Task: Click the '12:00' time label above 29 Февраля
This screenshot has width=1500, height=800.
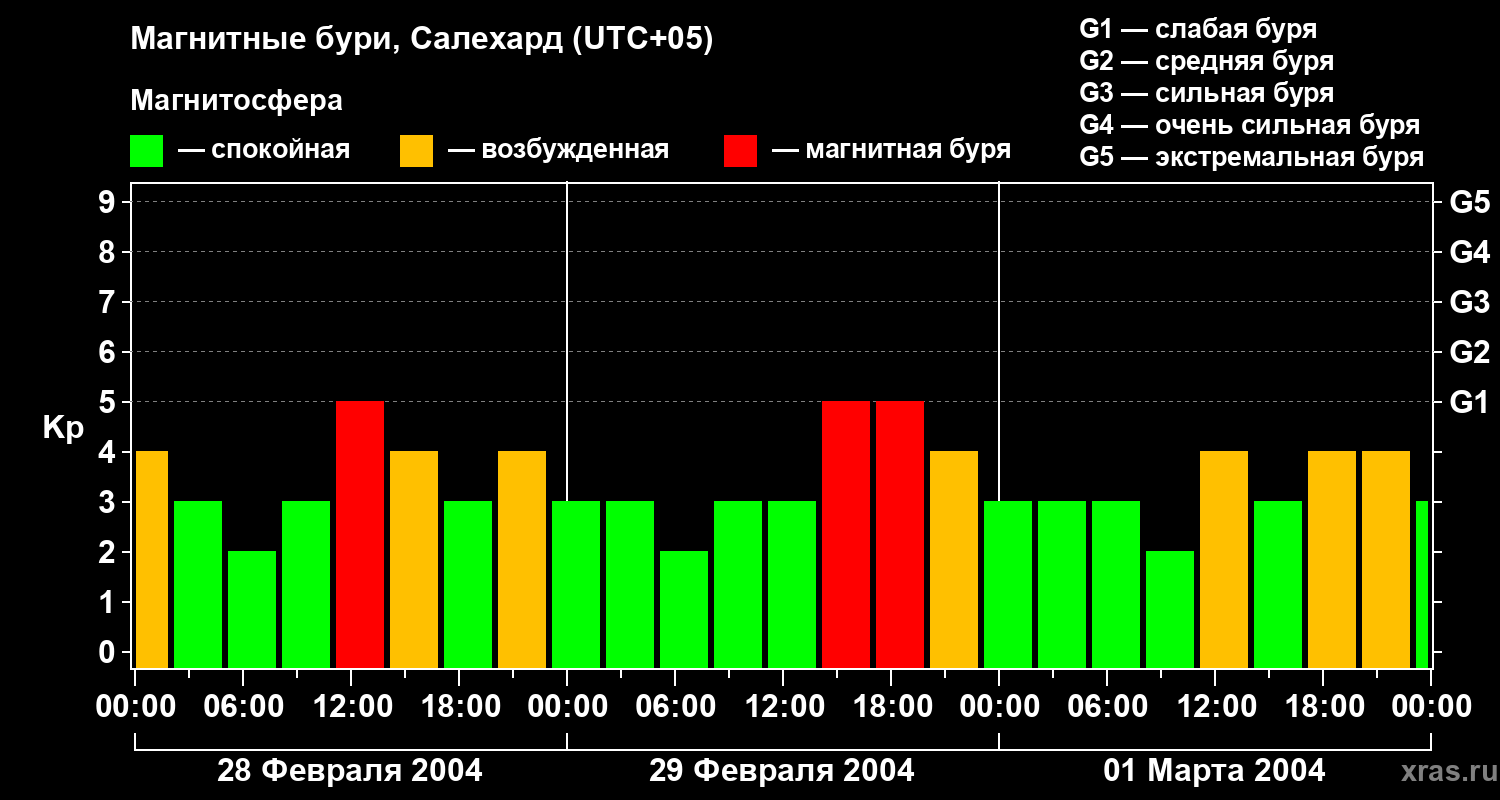Action: pos(783,707)
